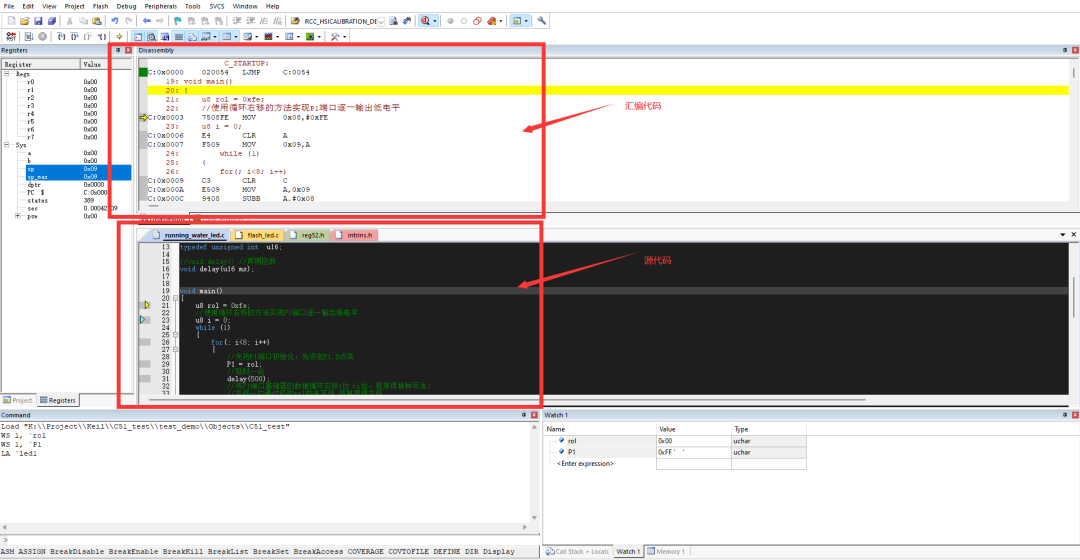Switch to reg52.h tab
This screenshot has width=1080, height=560.
307,235
